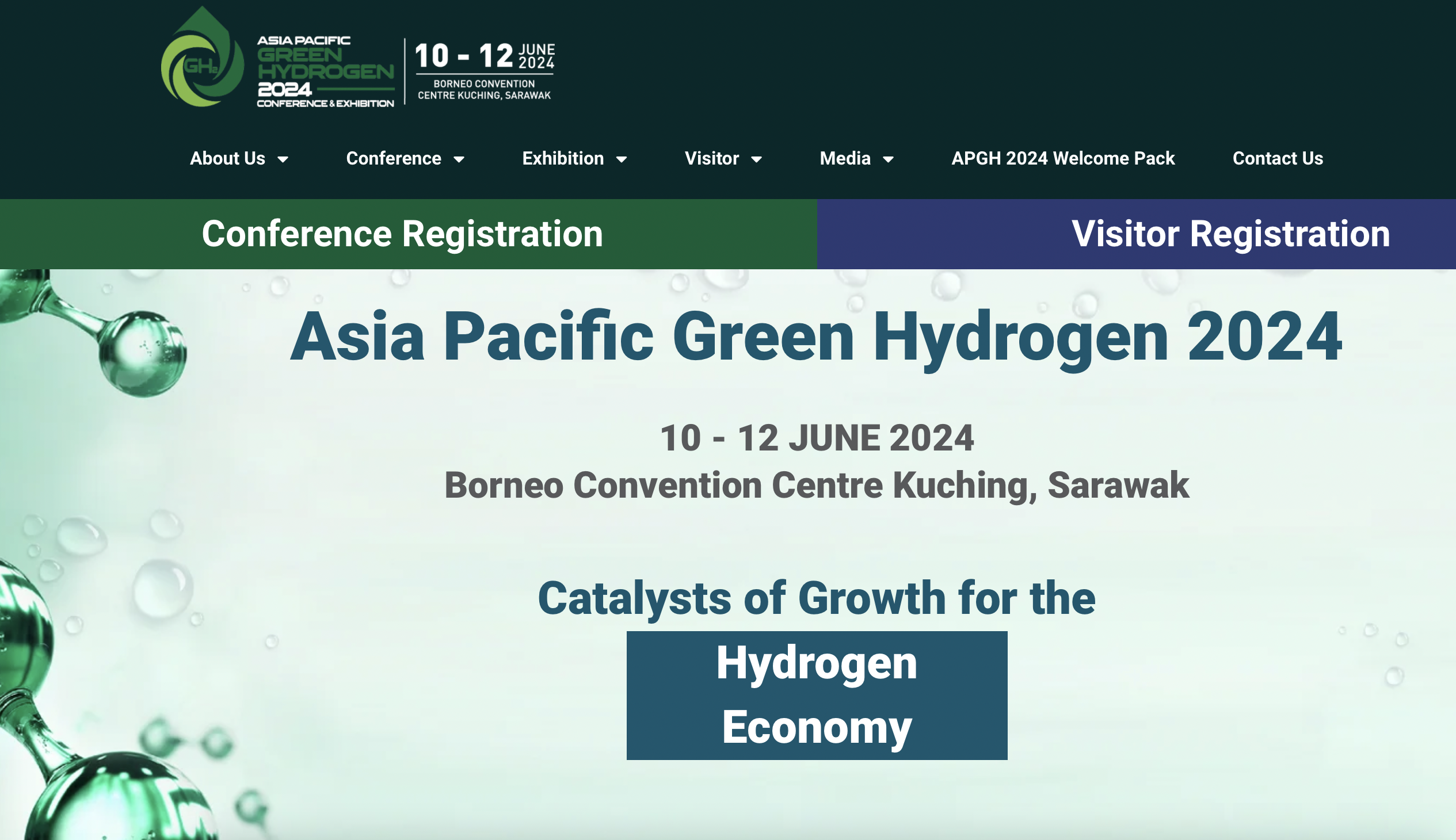Open the Contact Us page
Screen dimensions: 1456x840
[1278, 158]
